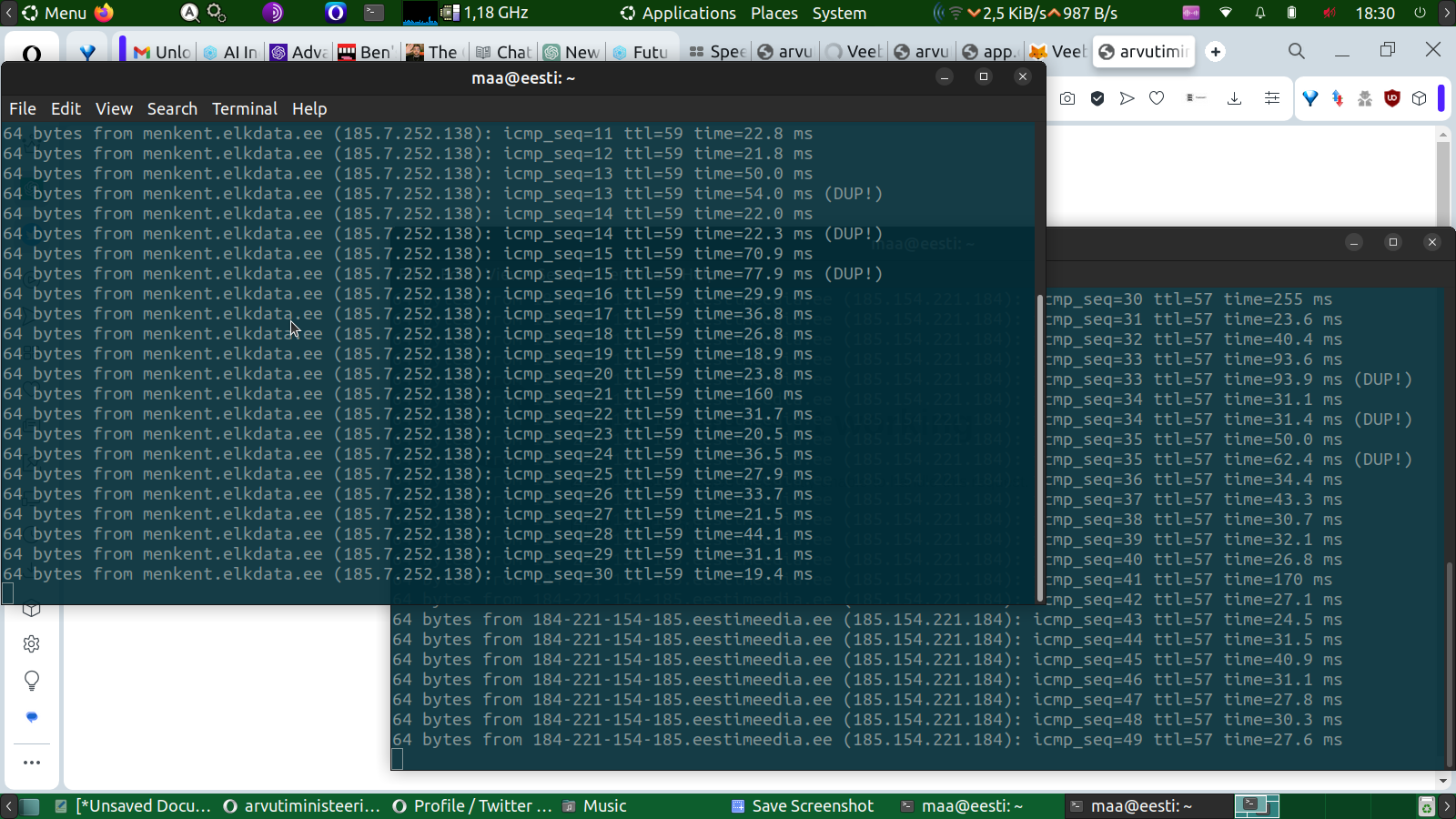The image size is (1456, 819).
Task: Check the battery status tray icon
Action: click(x=1291, y=13)
